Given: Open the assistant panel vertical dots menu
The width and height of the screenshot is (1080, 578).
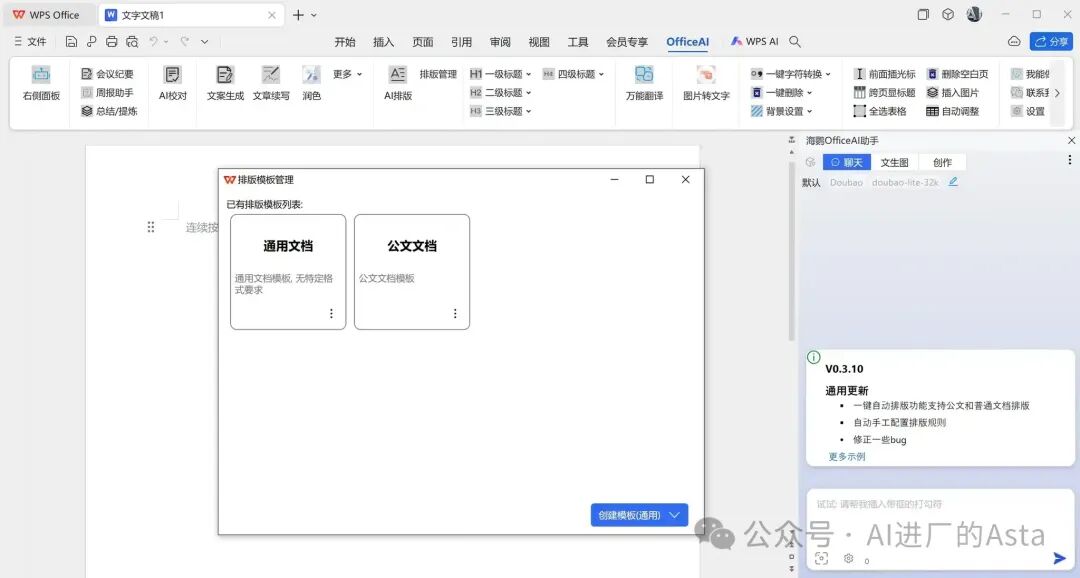Looking at the screenshot, I should point(1070,160).
